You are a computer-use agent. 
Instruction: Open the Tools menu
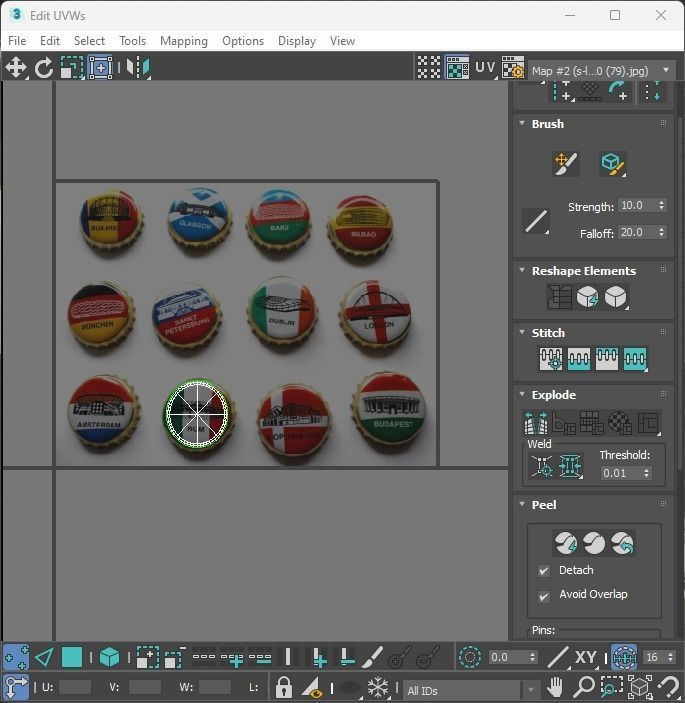132,41
